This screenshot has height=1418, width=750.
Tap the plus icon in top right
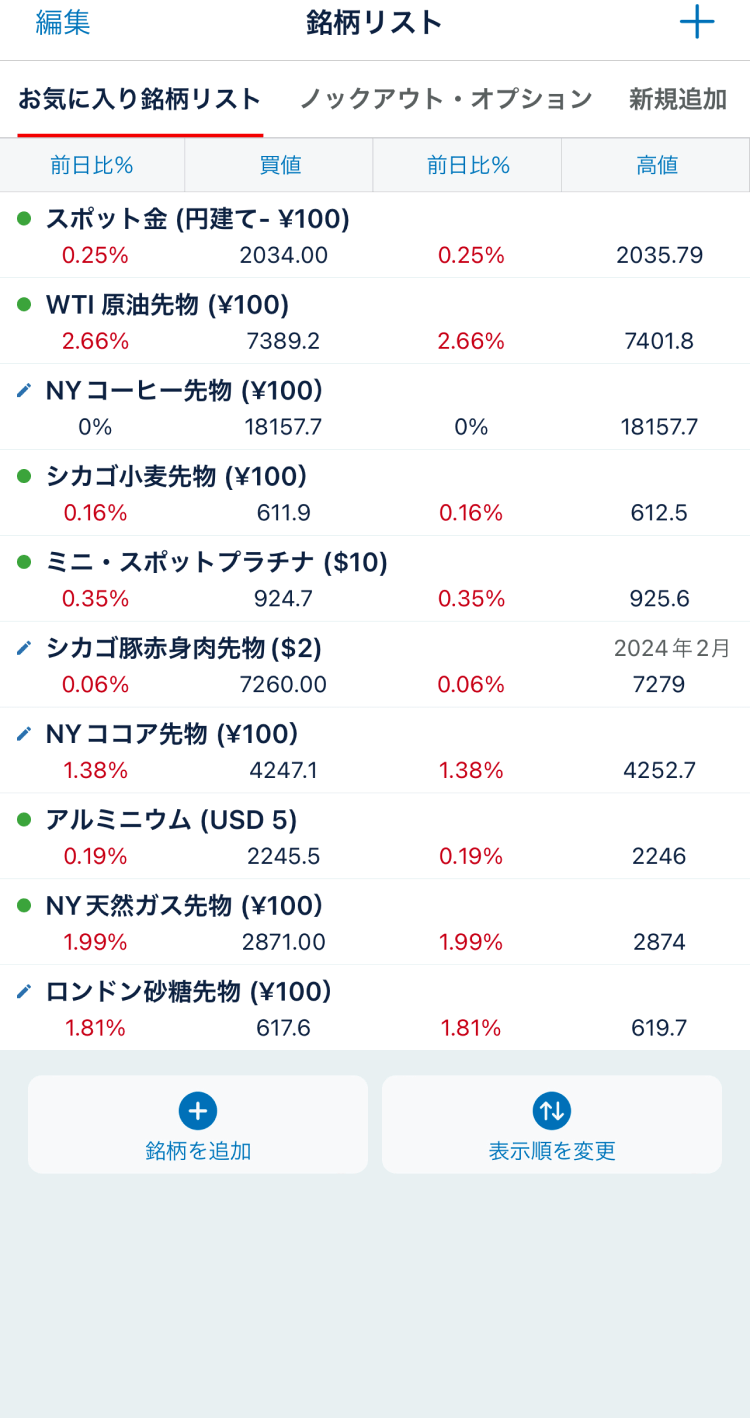696,22
